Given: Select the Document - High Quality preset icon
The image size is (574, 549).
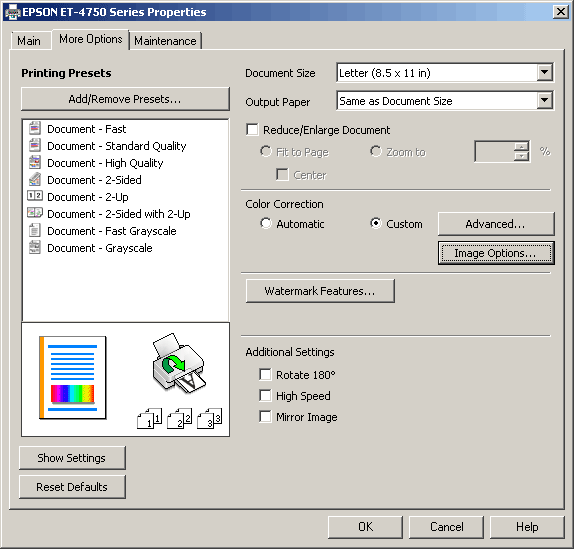Looking at the screenshot, I should 35,163.
